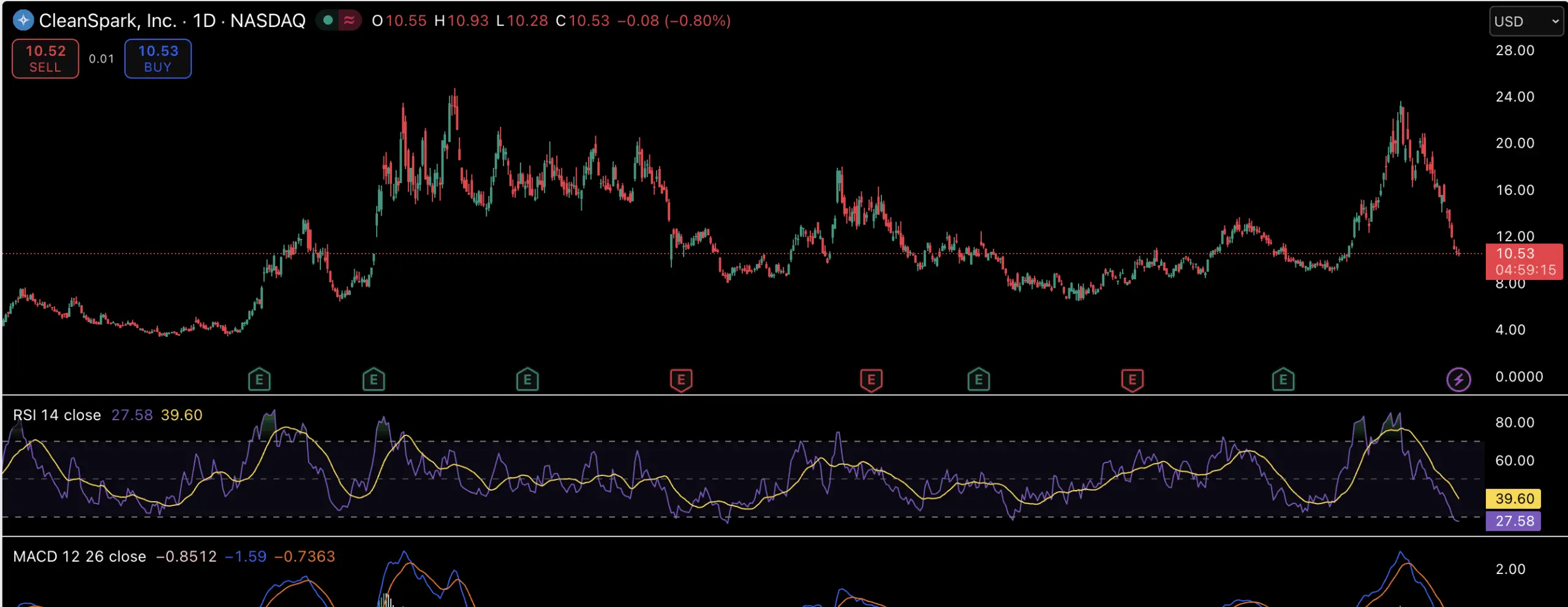Click the red 10.53 current price label

click(1525, 262)
